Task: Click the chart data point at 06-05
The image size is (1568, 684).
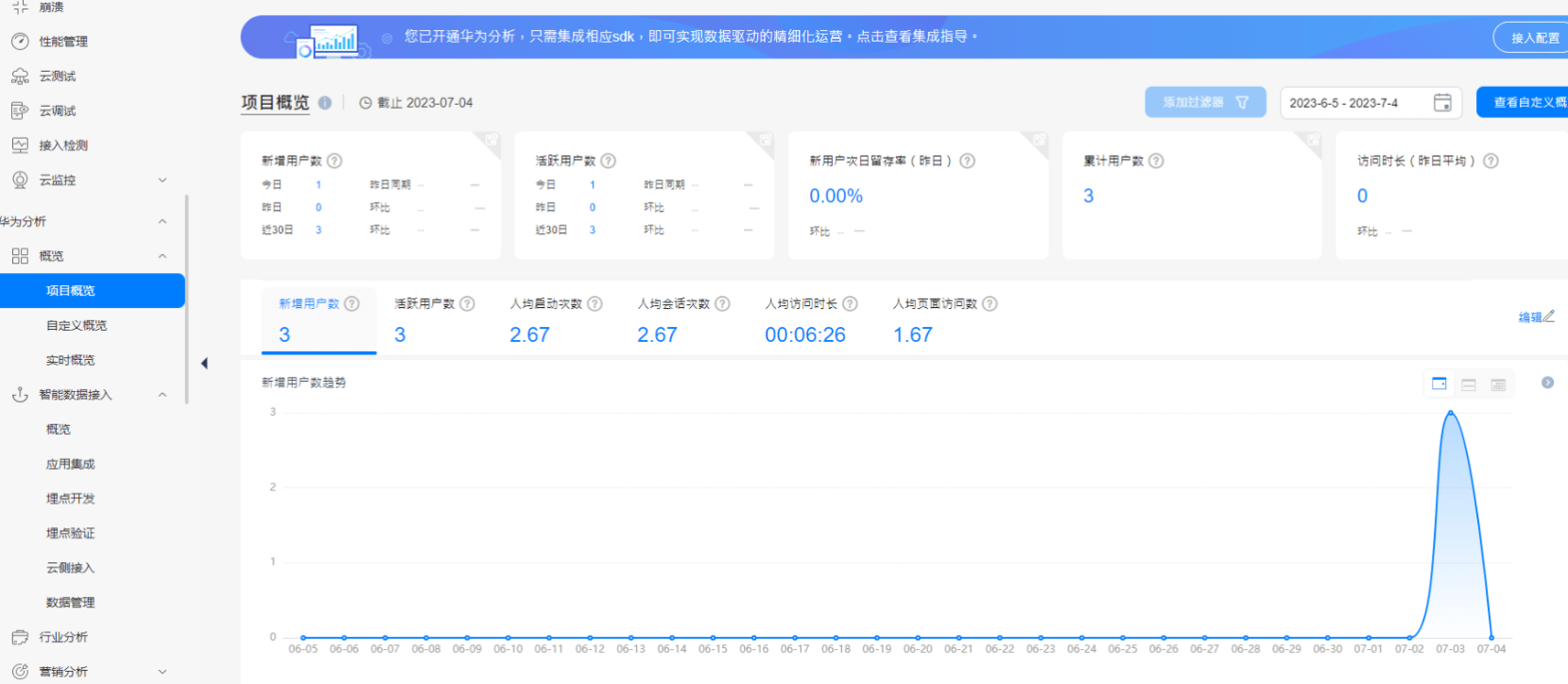Action: point(303,638)
